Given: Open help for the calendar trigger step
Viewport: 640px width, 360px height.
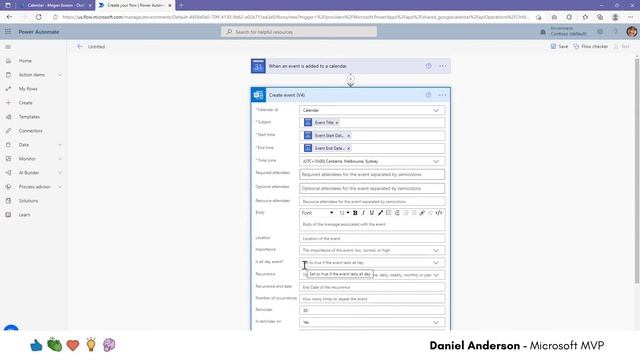Looking at the screenshot, I should pyautogui.click(x=428, y=66).
